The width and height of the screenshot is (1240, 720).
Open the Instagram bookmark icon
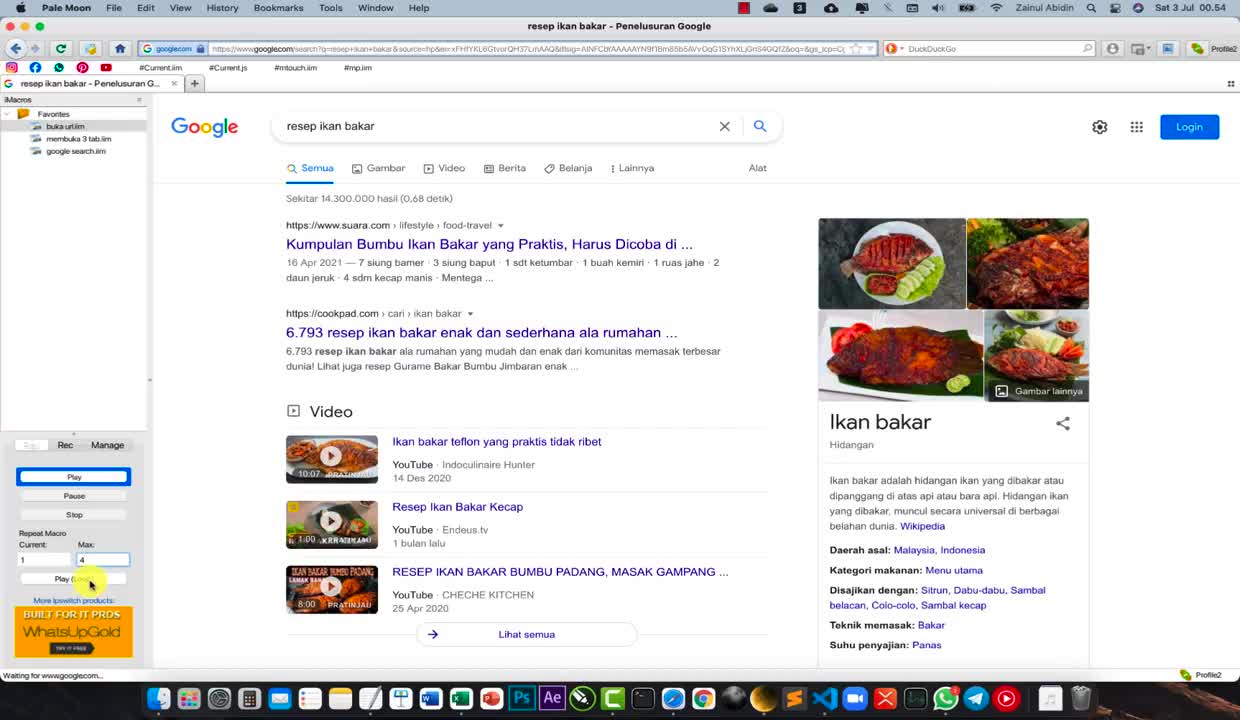pyautogui.click(x=12, y=68)
